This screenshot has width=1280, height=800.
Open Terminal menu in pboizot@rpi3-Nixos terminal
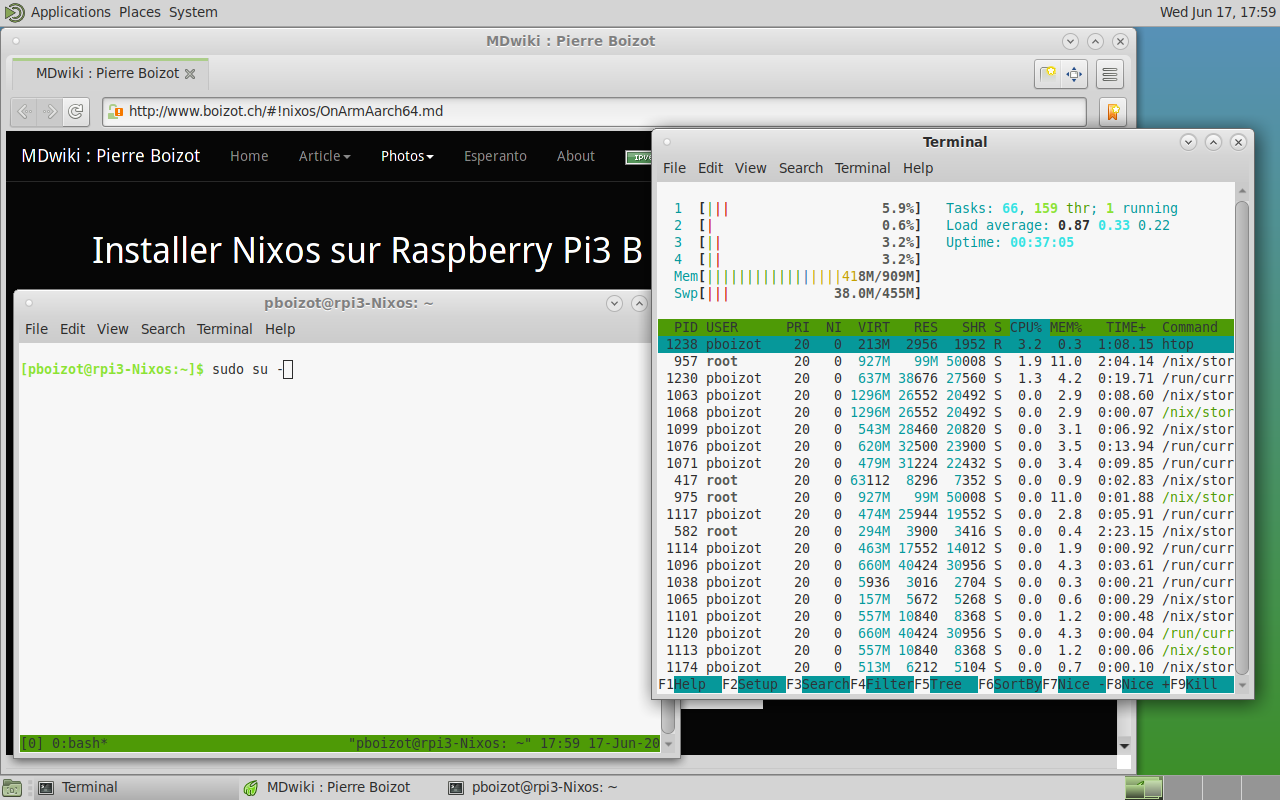pyautogui.click(x=225, y=329)
